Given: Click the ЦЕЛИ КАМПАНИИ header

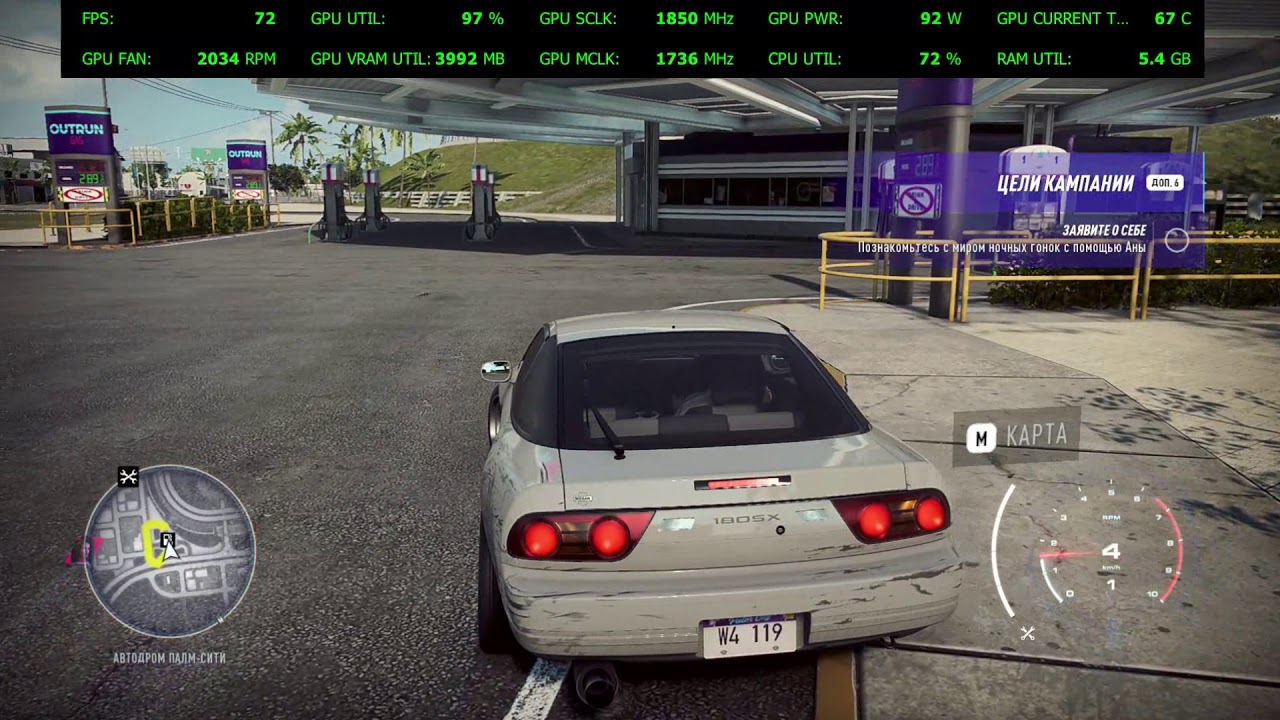Looking at the screenshot, I should [1065, 183].
